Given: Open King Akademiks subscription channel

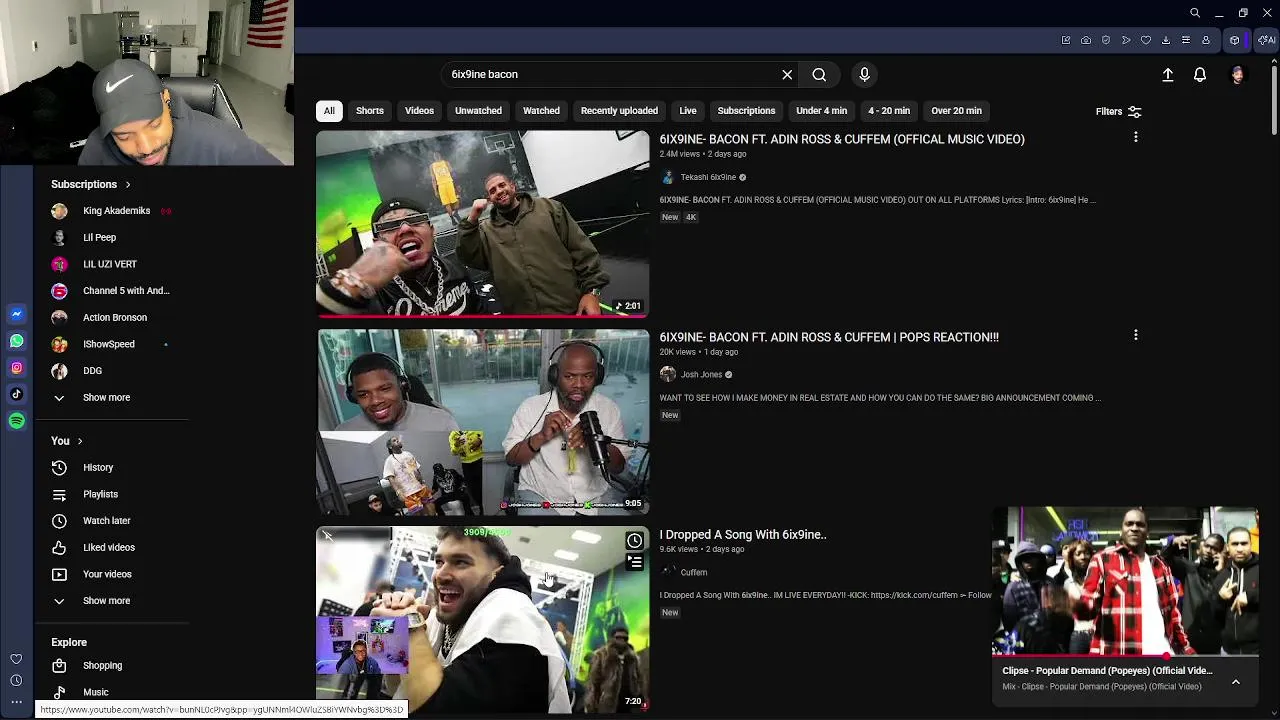Looking at the screenshot, I should pos(116,211).
